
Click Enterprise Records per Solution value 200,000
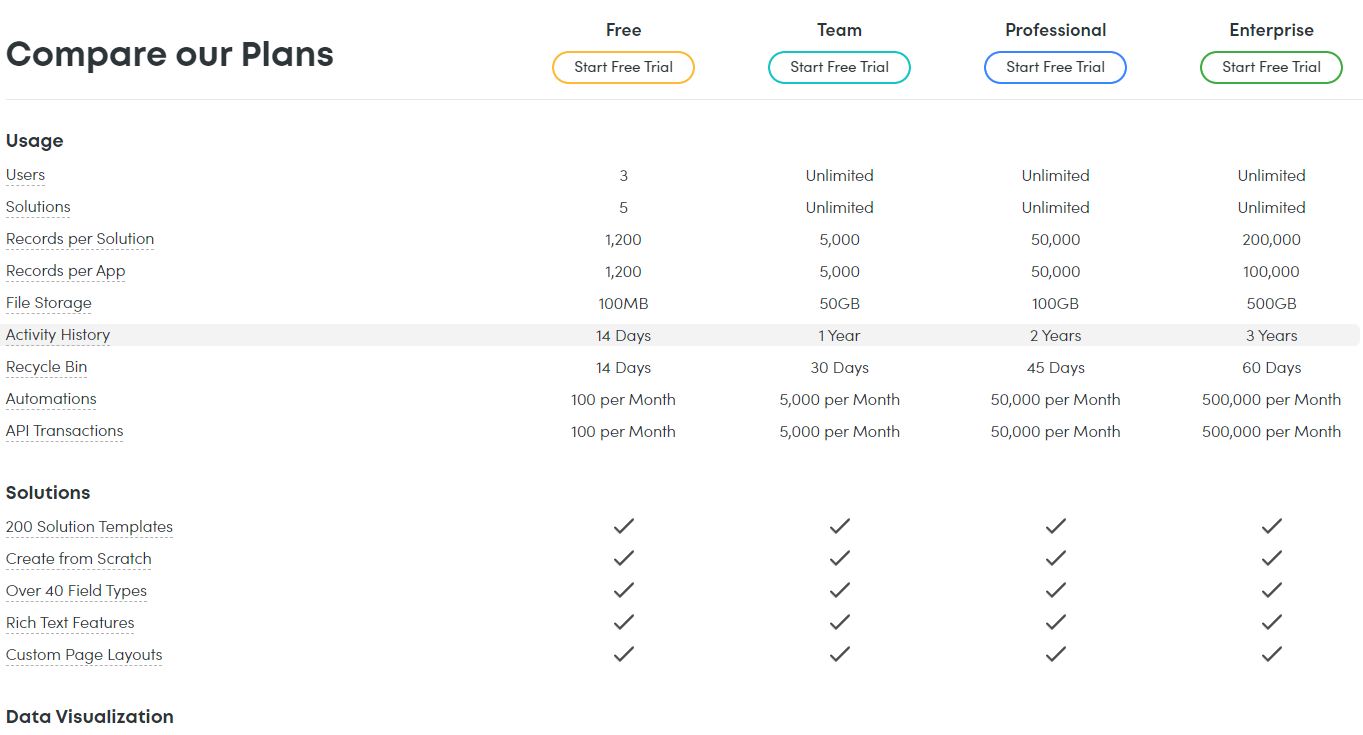tap(1271, 240)
